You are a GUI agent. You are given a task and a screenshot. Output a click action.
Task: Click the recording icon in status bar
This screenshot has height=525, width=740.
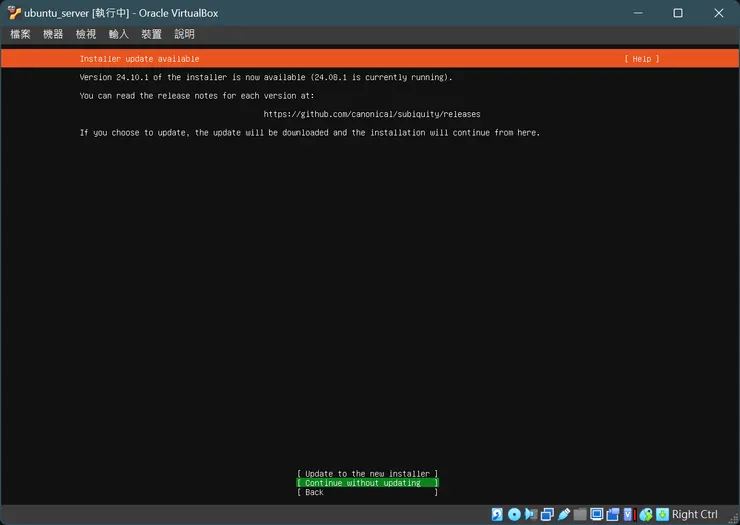tap(613, 514)
